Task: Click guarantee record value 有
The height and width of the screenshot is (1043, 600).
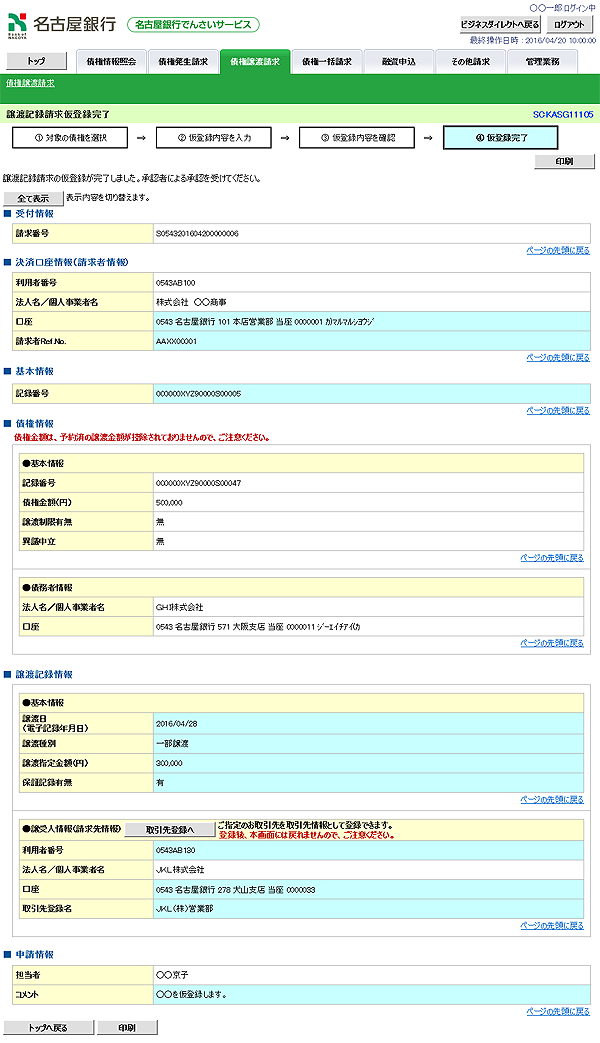Action: point(160,783)
